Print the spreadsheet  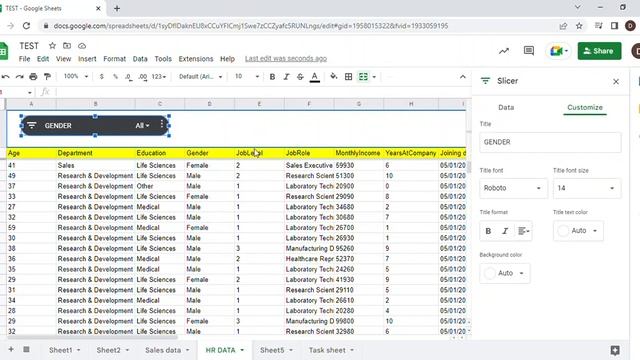pyautogui.click(x=33, y=77)
